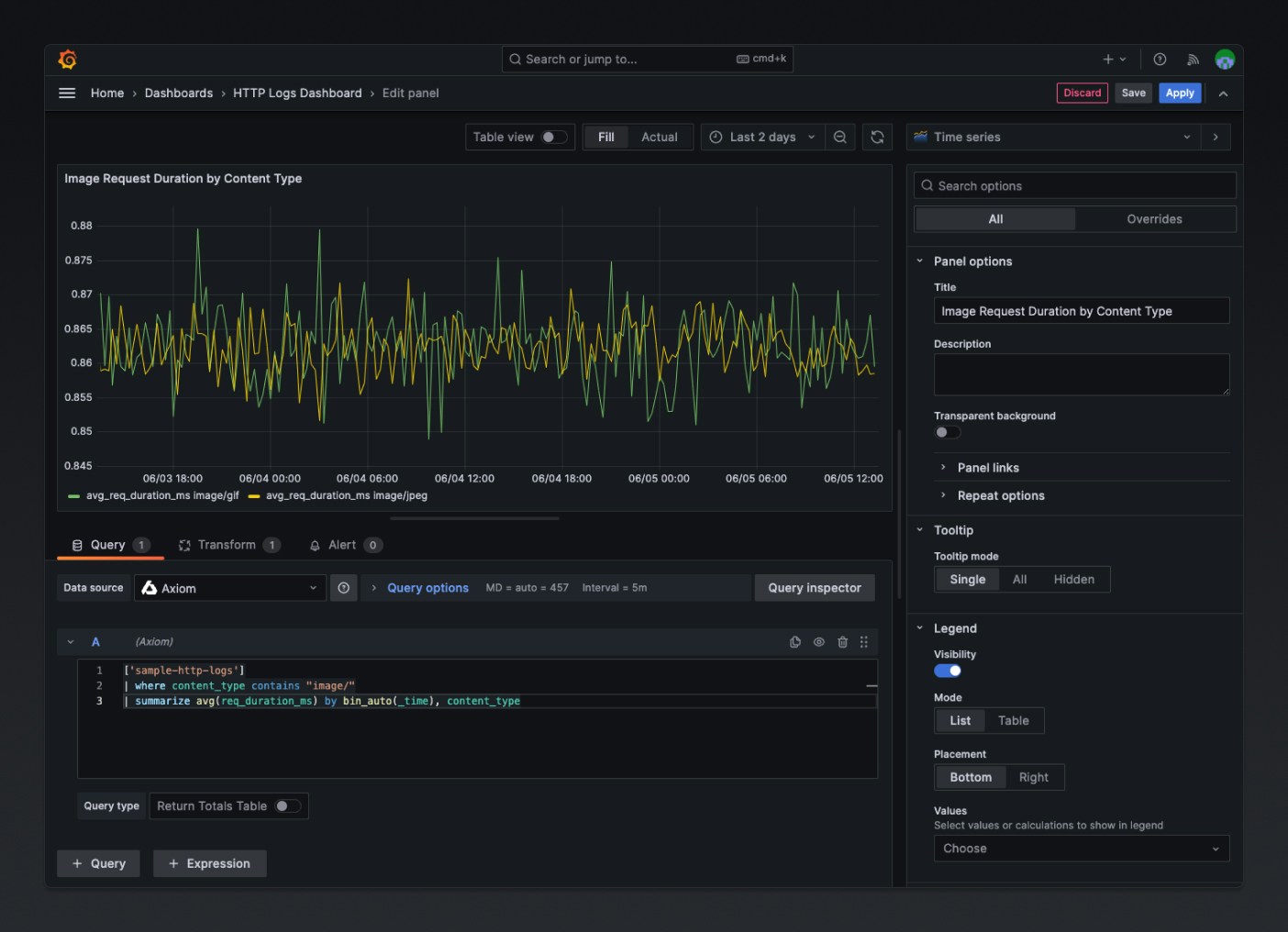The image size is (1288, 932).
Task: Click the green image/gif legend color swatch
Action: (73, 496)
